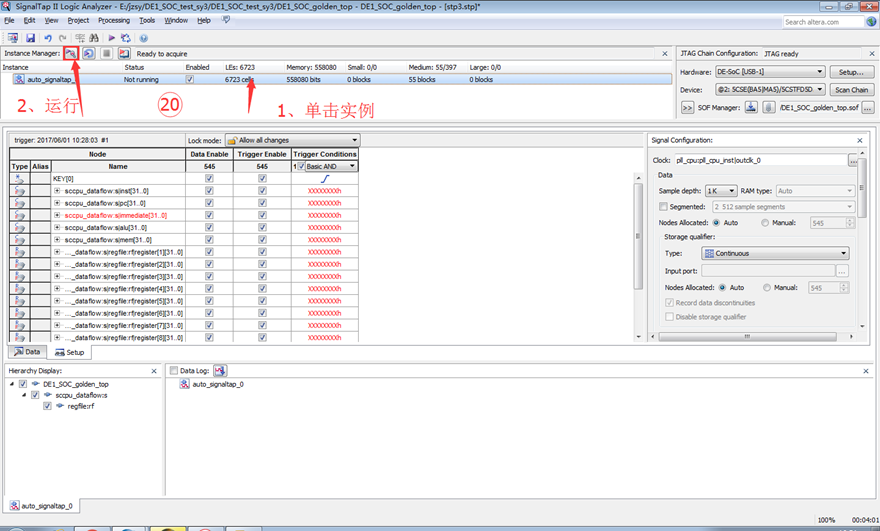Open the Device selection dropdown
Viewport: 880px width, 531px height.
tap(770, 89)
